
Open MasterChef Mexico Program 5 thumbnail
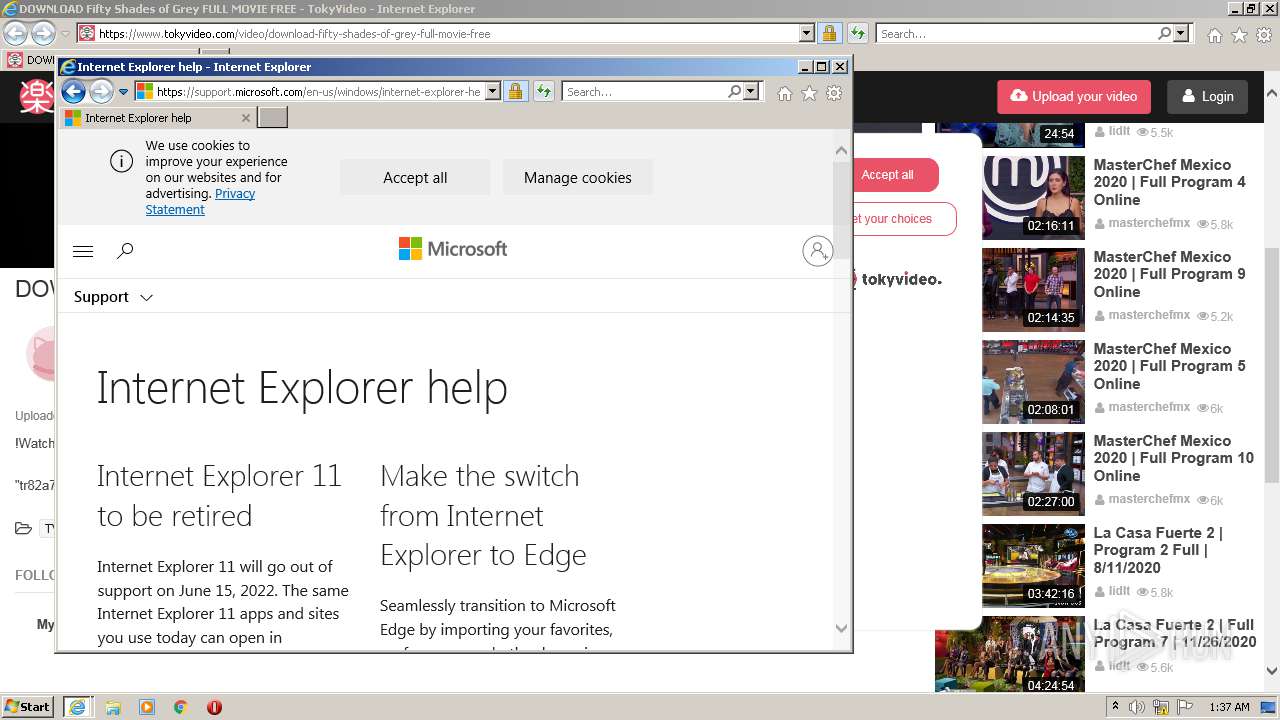(1033, 381)
